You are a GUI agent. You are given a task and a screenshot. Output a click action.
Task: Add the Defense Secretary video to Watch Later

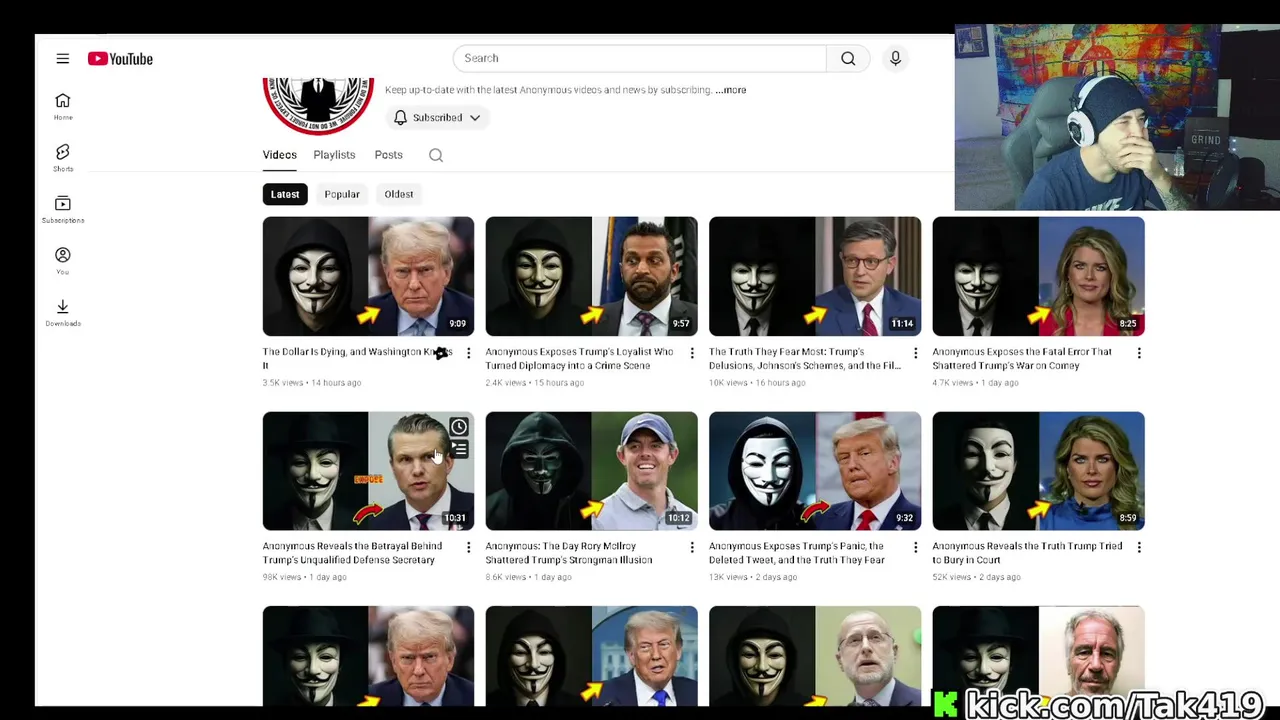458,427
